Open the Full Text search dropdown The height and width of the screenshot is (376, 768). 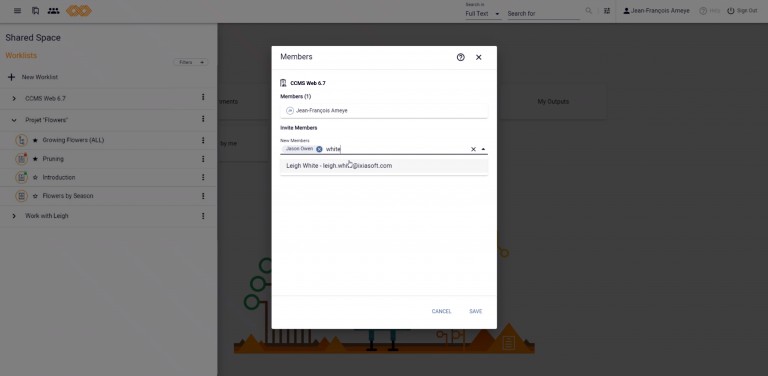483,14
